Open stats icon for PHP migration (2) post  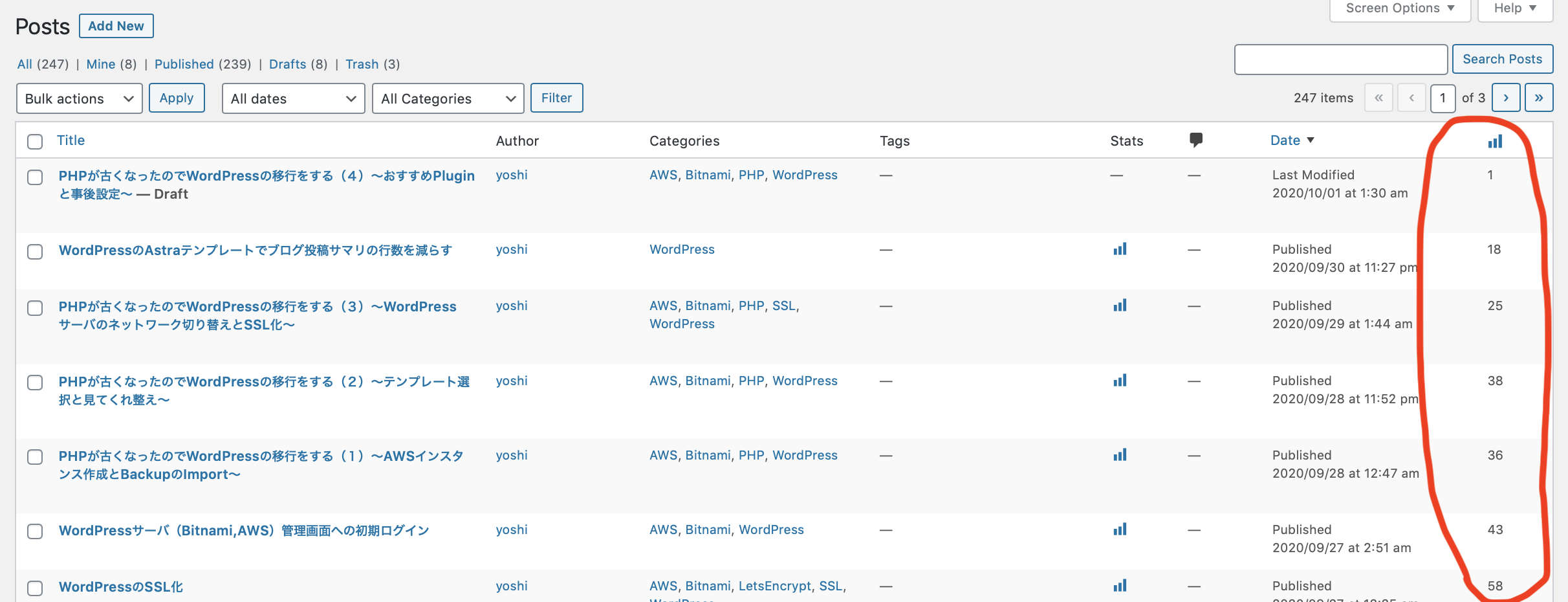pos(1120,381)
